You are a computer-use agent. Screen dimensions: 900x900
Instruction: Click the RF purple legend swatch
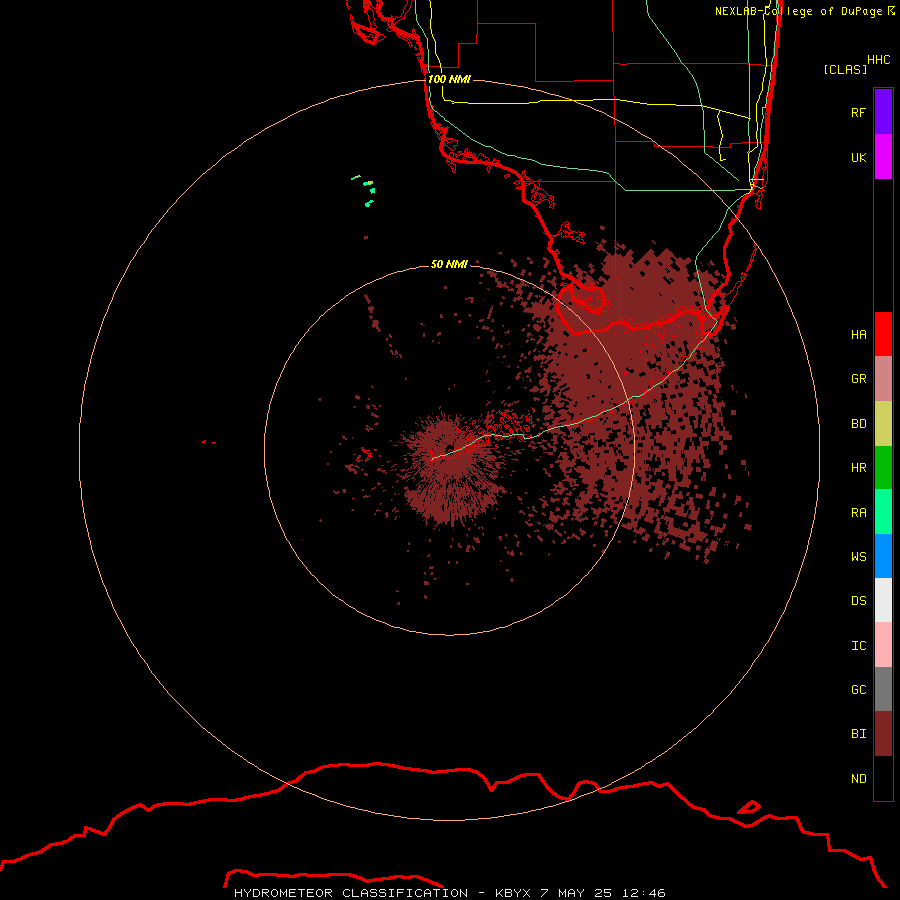click(883, 112)
